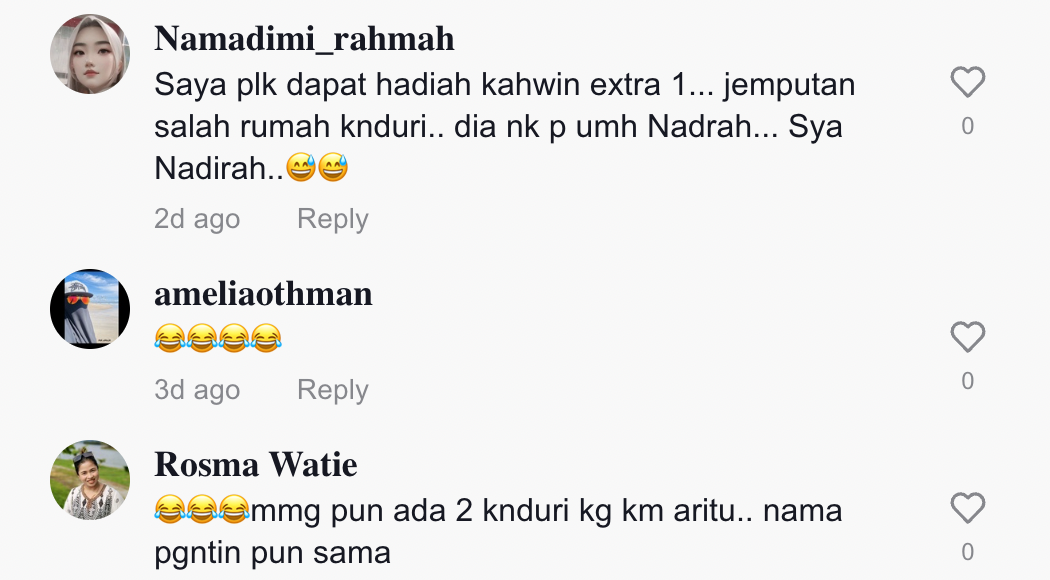Reply to ameliaothman's emoji comment

333,390
